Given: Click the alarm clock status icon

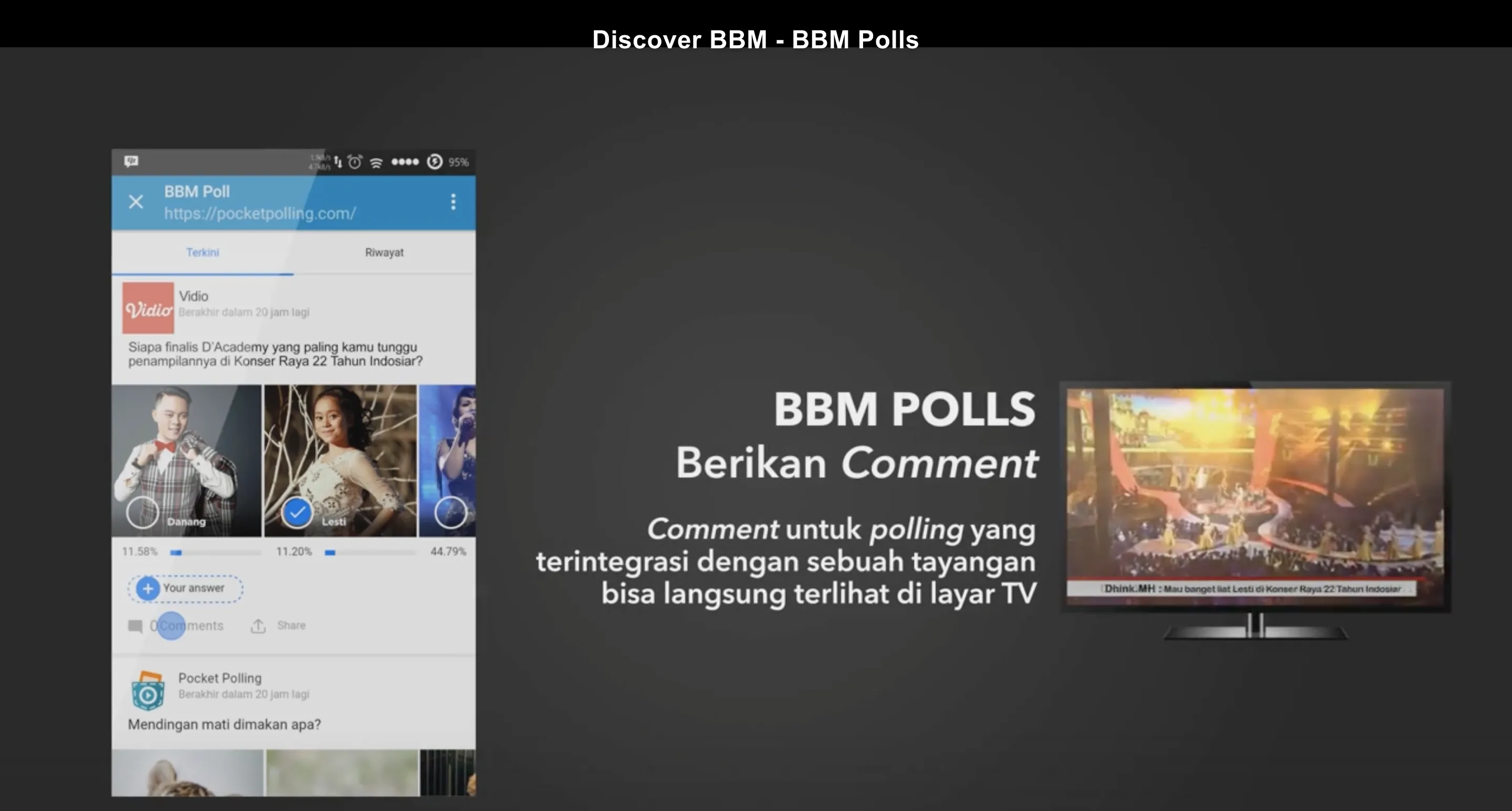Looking at the screenshot, I should [x=354, y=162].
